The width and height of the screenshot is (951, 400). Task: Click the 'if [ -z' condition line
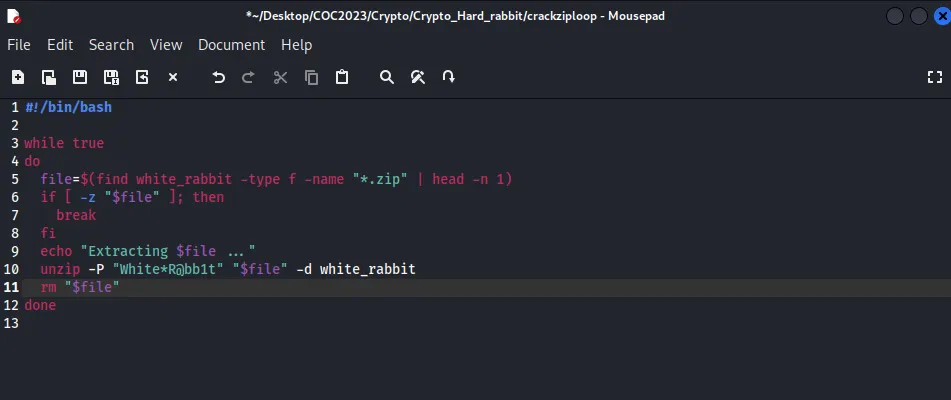[x=132, y=197]
